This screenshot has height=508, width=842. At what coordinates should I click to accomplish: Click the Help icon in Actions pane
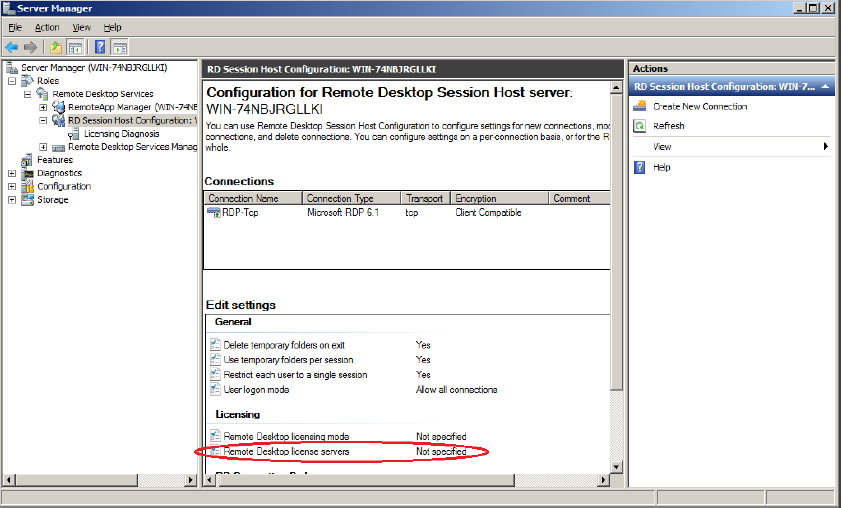click(x=640, y=167)
